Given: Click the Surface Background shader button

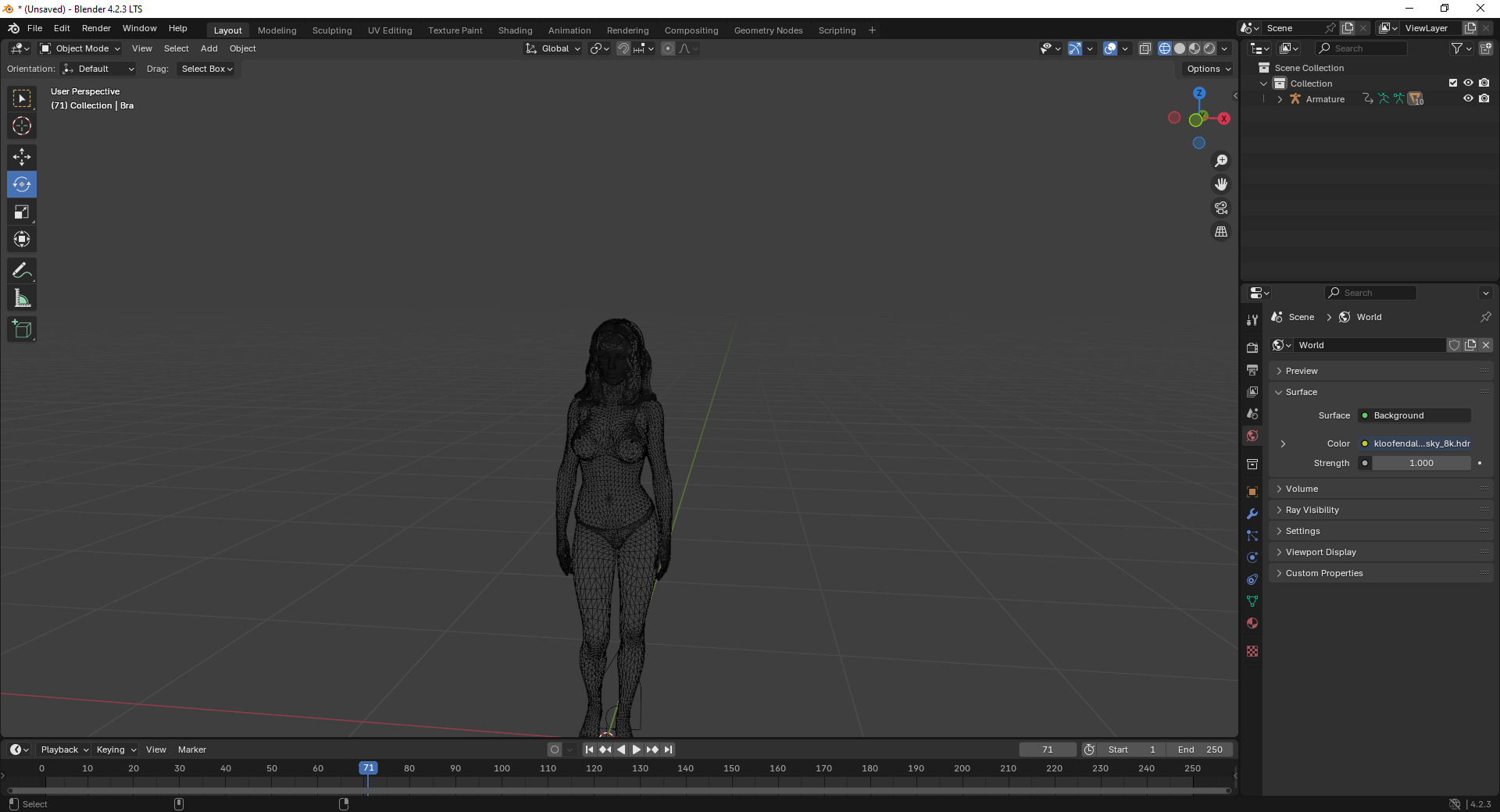Looking at the screenshot, I should coord(1415,415).
